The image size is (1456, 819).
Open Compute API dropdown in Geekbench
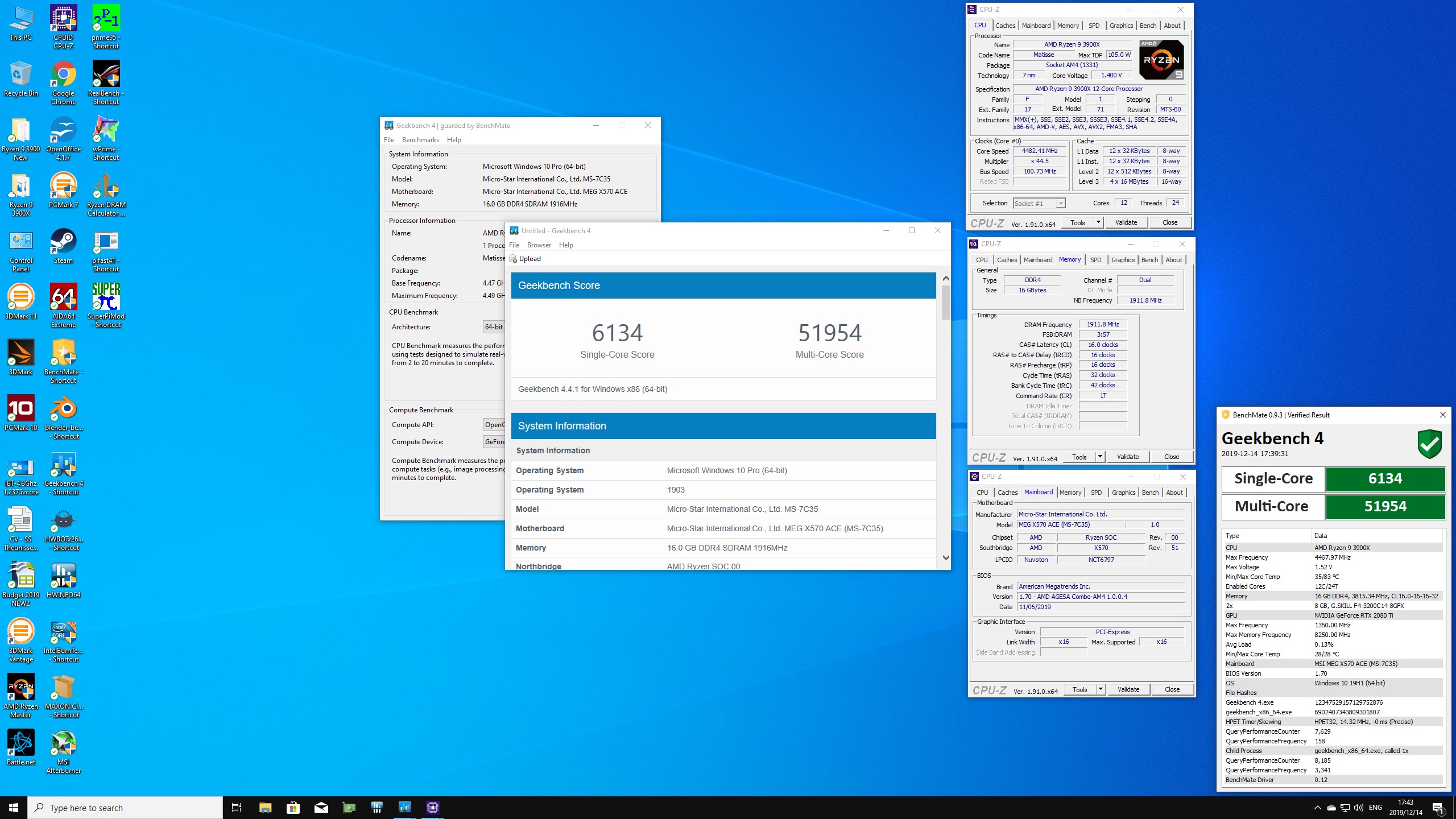(x=494, y=425)
